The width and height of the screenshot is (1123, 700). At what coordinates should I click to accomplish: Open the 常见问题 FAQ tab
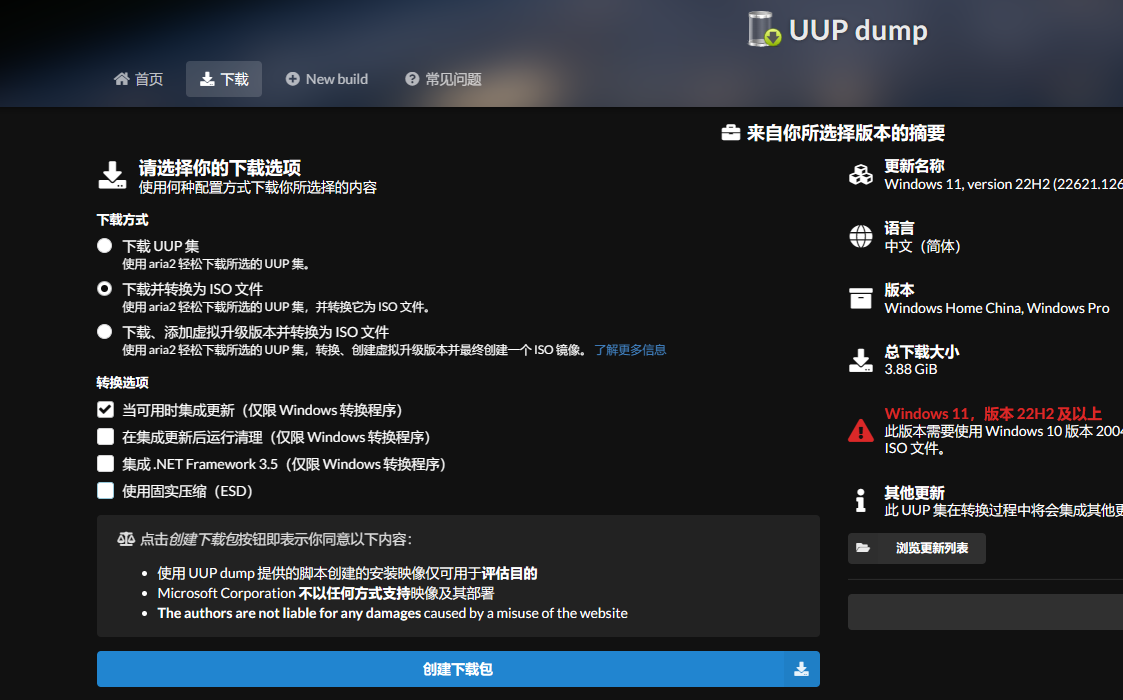443,79
